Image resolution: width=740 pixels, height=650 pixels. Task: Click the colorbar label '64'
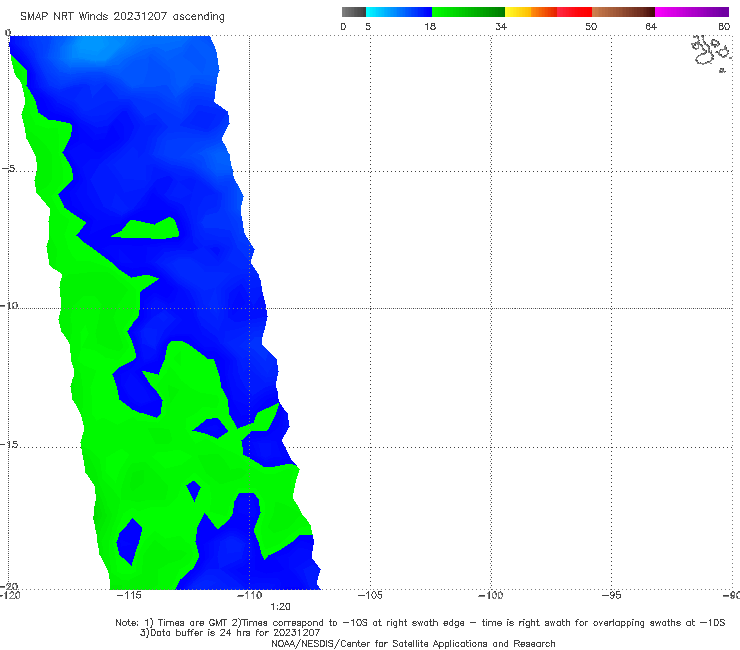[651, 27]
